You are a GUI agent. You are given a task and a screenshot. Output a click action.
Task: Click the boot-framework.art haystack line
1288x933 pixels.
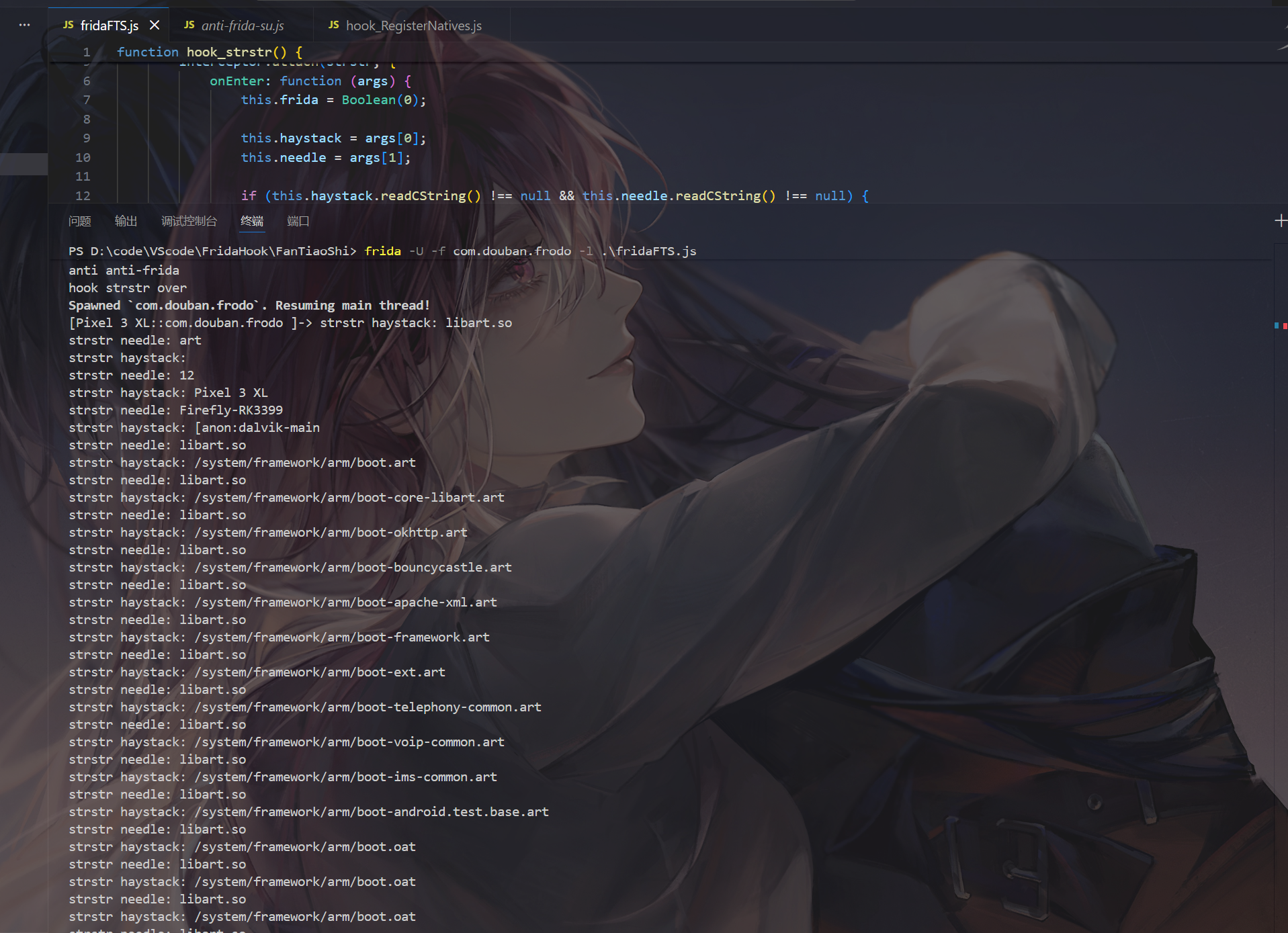coord(279,637)
